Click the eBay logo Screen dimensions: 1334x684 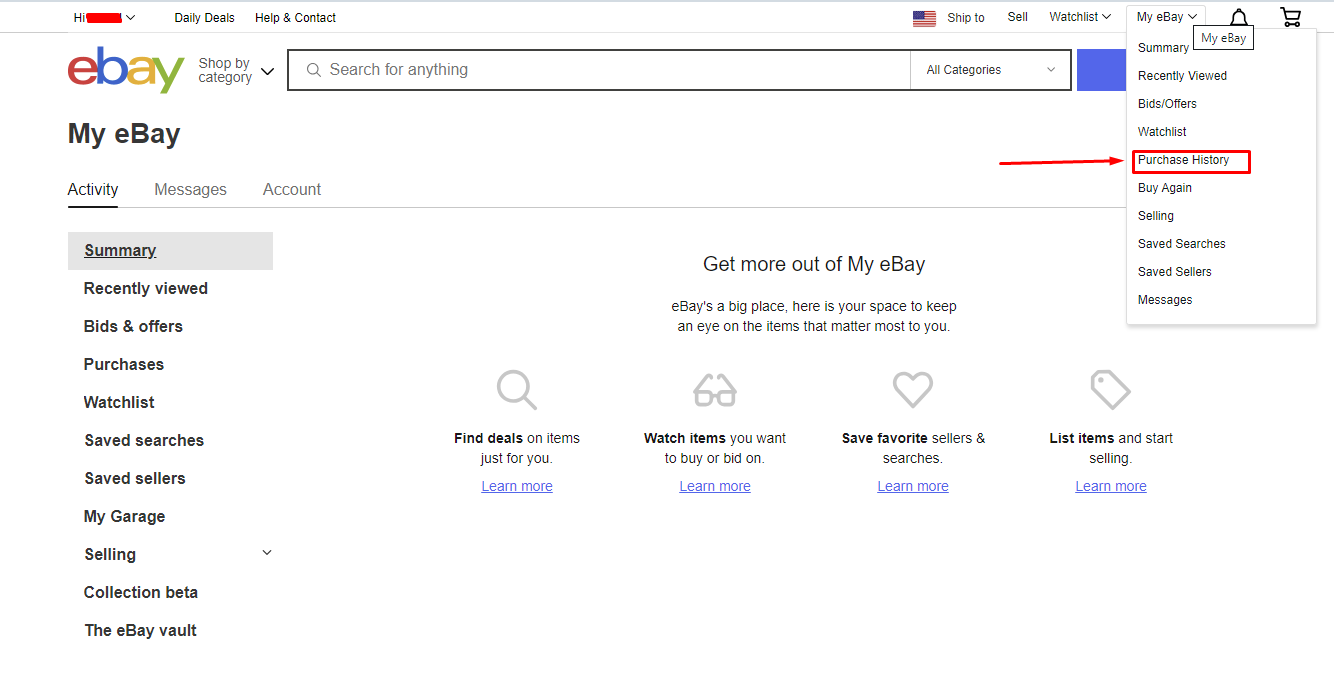125,69
